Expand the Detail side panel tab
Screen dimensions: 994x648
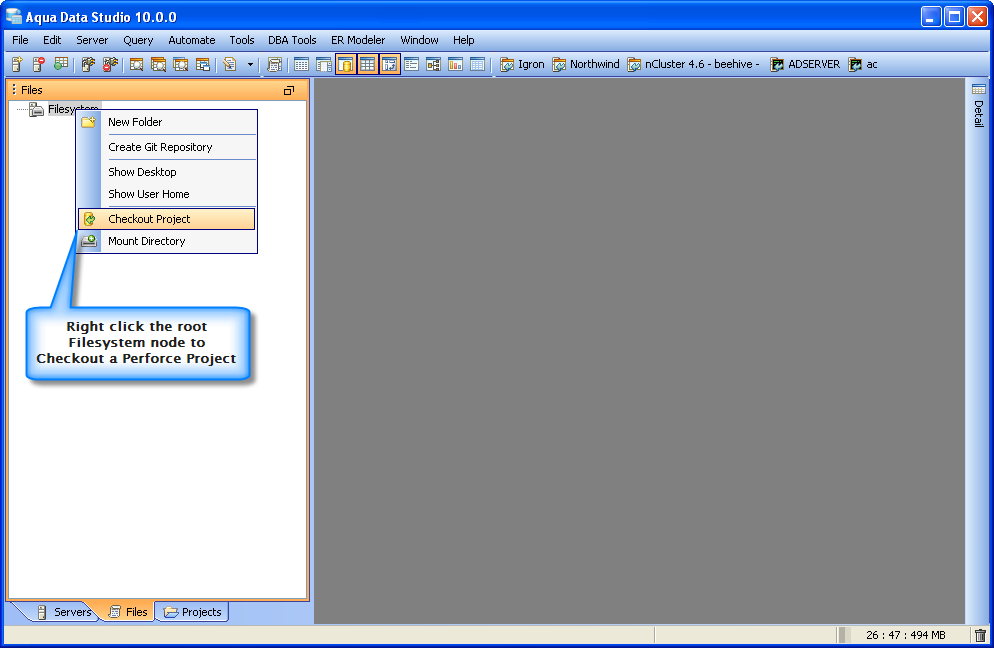[x=979, y=105]
